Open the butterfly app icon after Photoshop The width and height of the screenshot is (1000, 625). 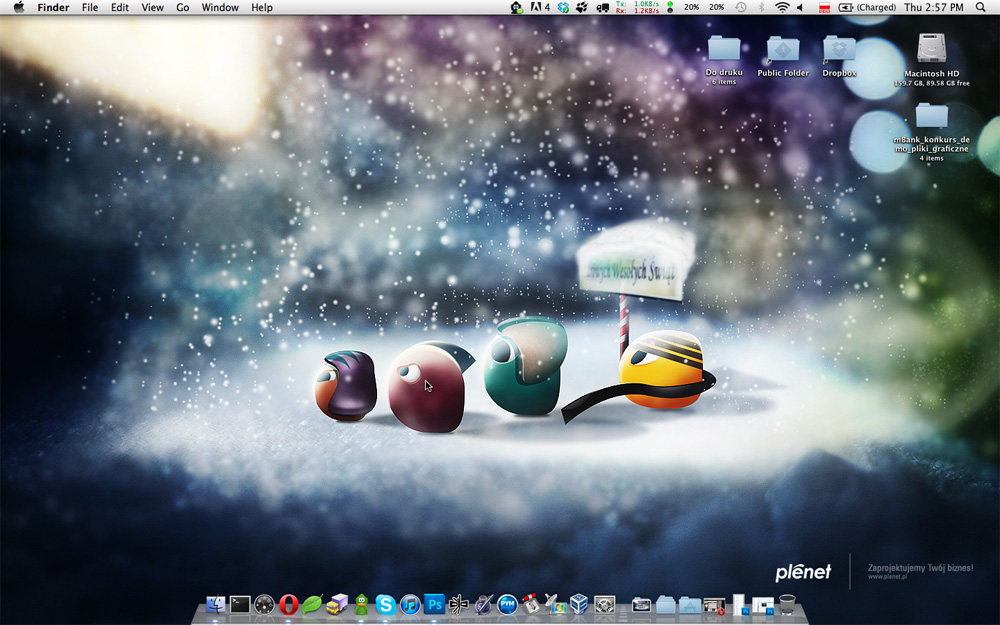459,603
